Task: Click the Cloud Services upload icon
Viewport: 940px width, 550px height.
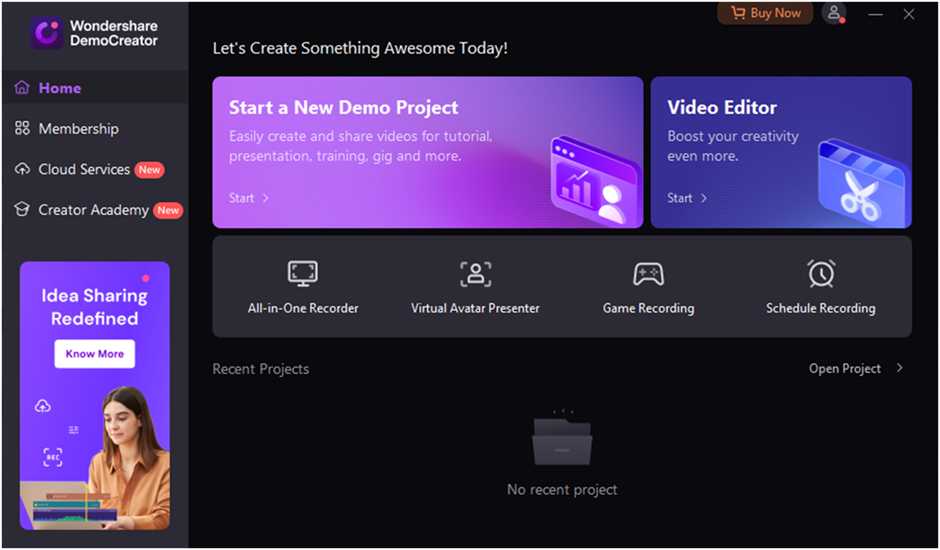Action: (22, 169)
